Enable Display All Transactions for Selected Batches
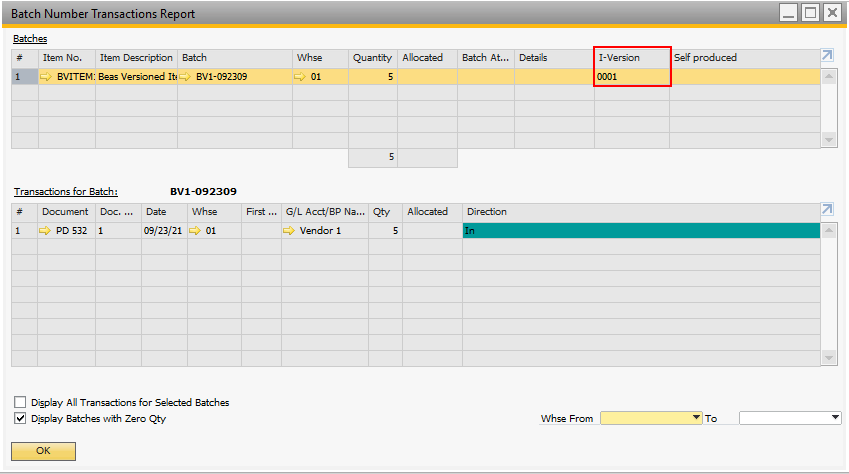849x474 pixels. [x=21, y=402]
